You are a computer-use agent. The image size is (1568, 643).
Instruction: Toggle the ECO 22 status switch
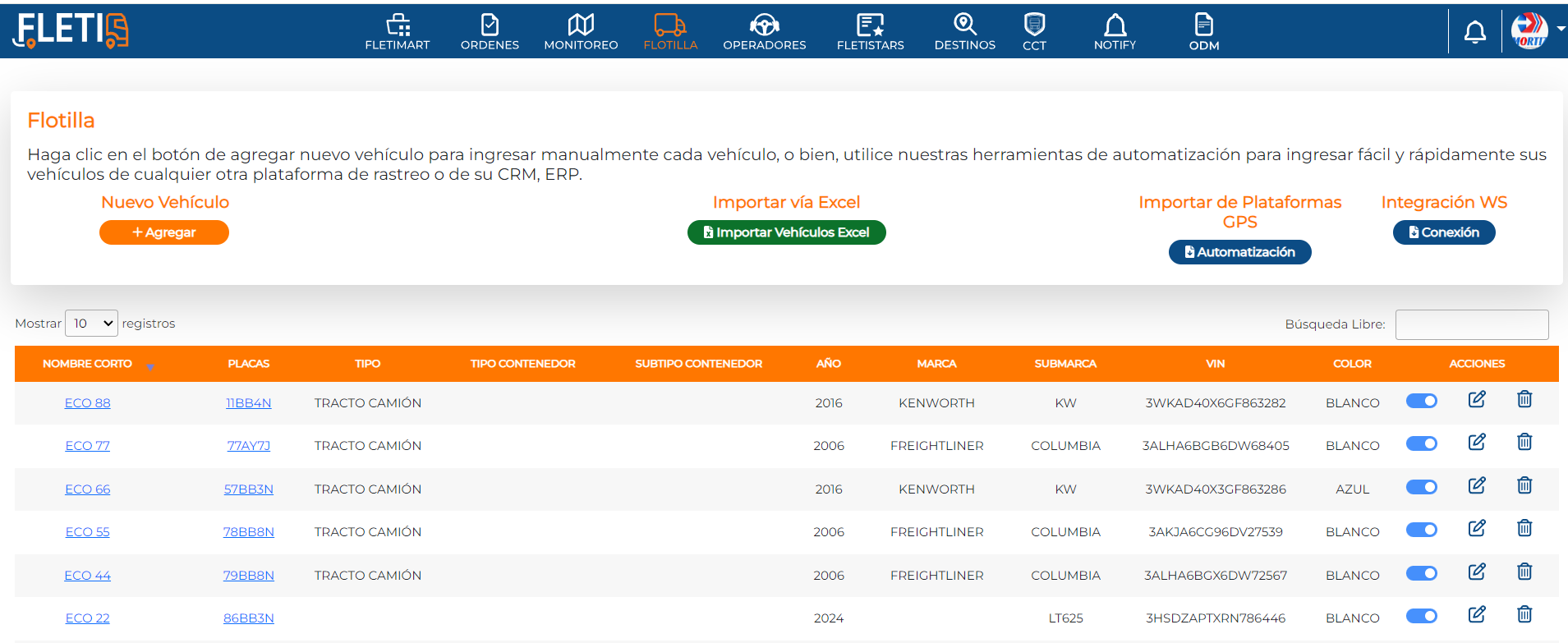tap(1421, 617)
